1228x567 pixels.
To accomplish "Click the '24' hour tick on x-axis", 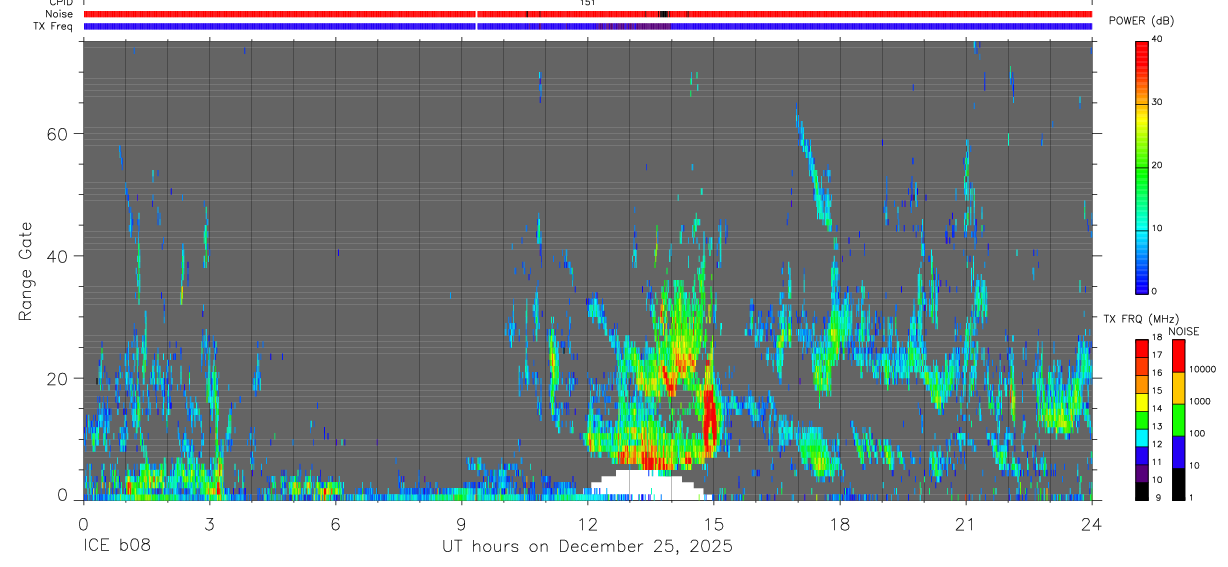I will pos(1091,523).
